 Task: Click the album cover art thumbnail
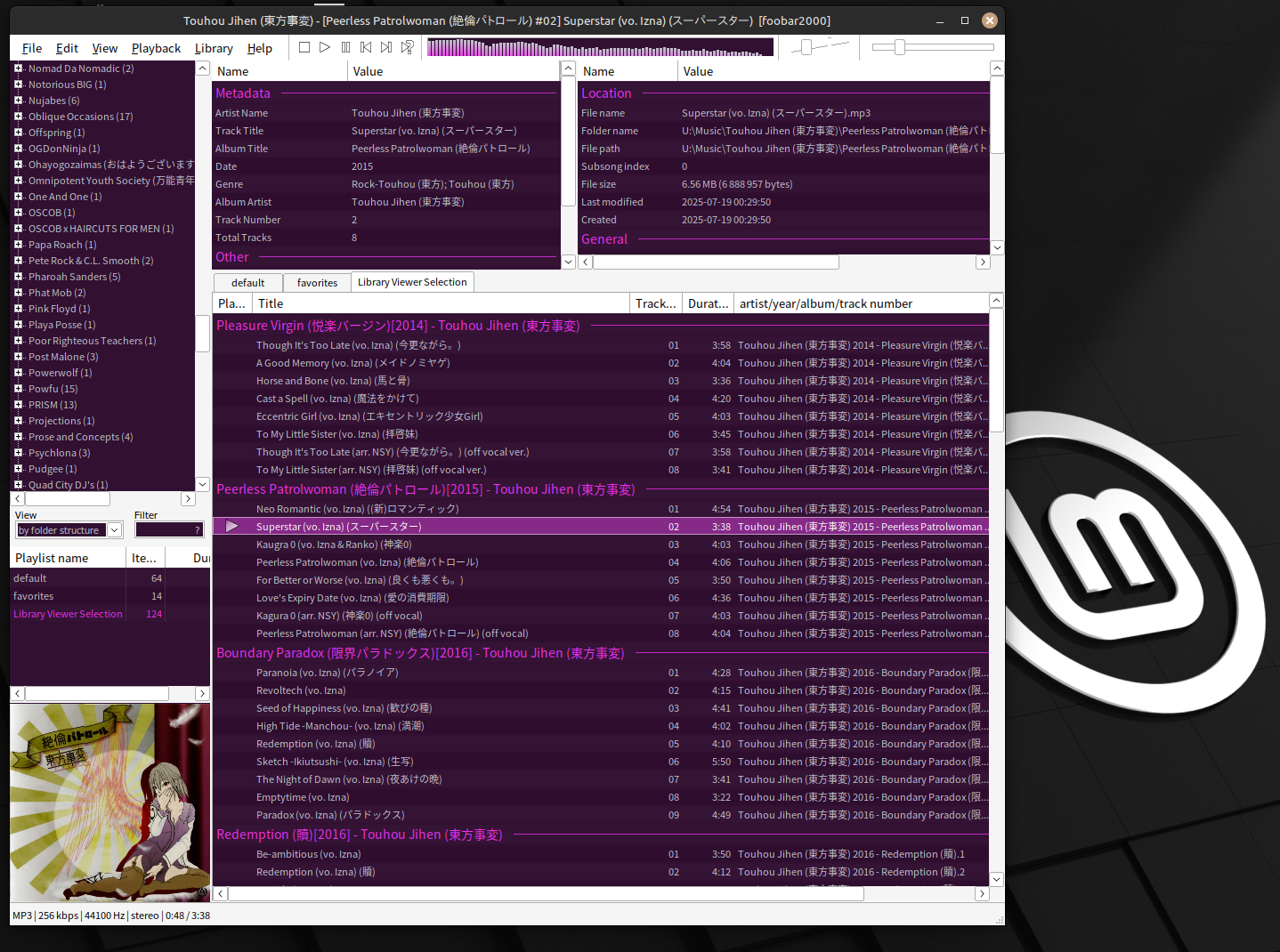(x=110, y=803)
